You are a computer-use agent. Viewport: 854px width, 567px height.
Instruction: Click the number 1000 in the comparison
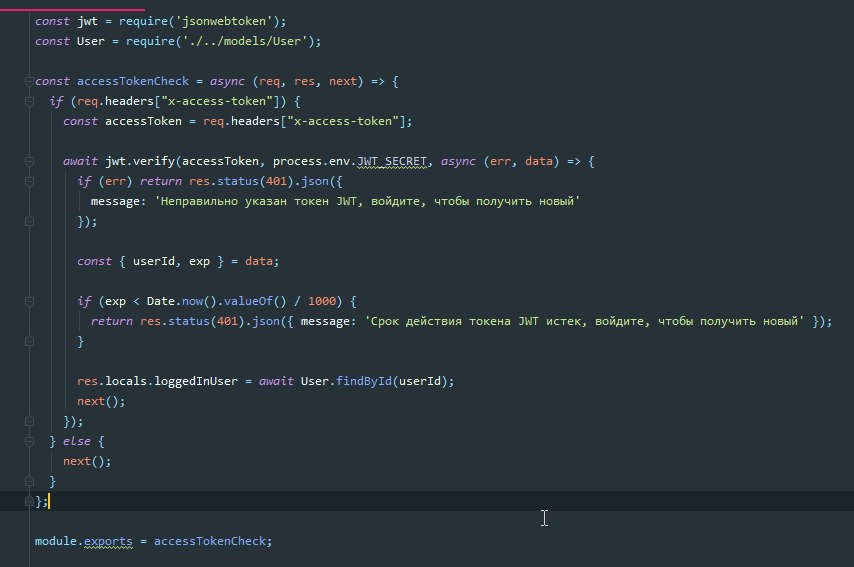point(322,301)
